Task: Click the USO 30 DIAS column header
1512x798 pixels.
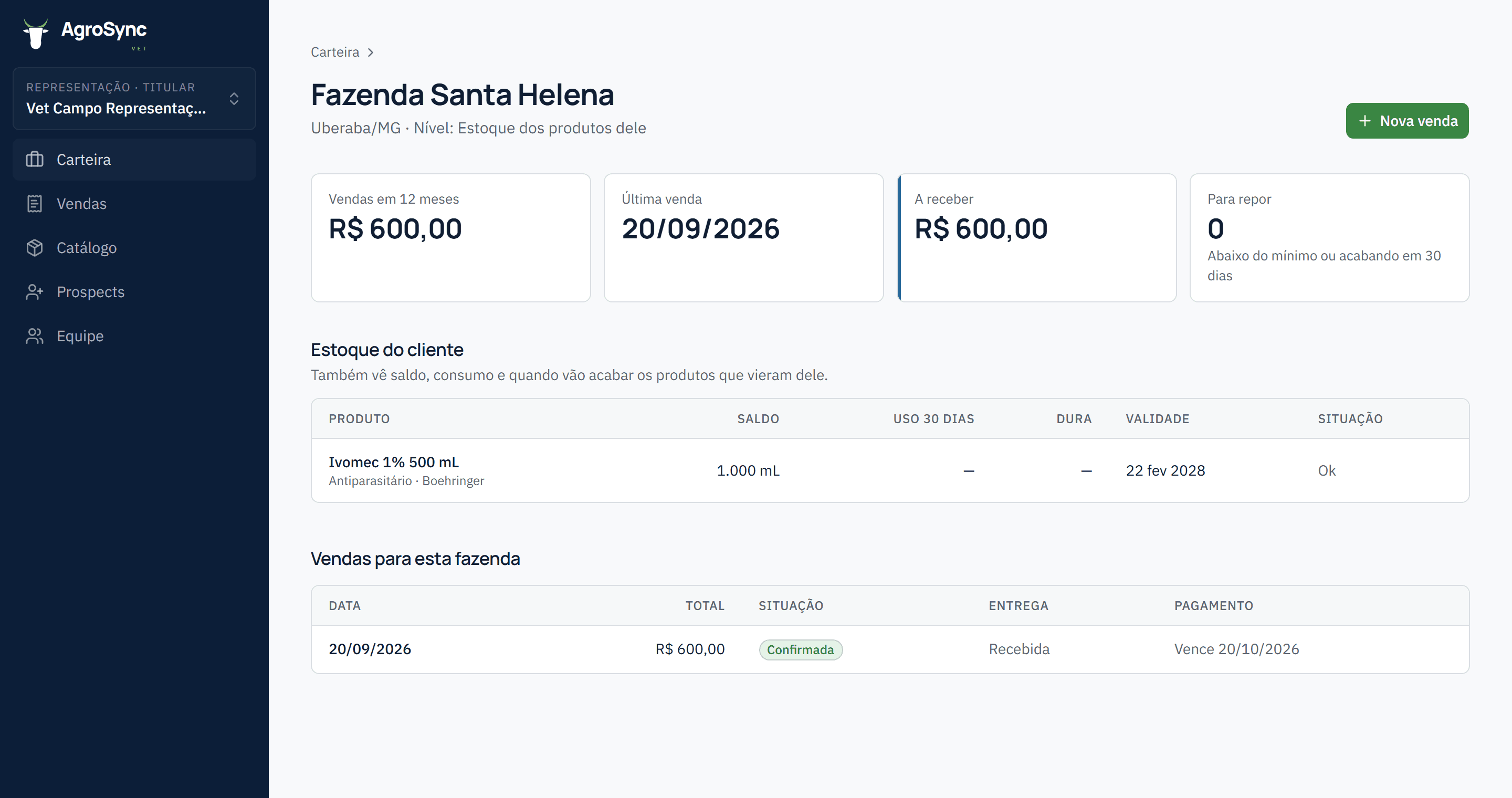Action: pyautogui.click(x=933, y=419)
